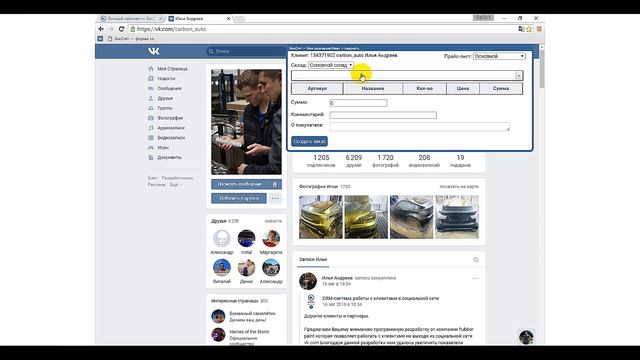Screen dimensions: 640x360
Task: Close the Илья Андреев browser tab
Action: click(228, 18)
